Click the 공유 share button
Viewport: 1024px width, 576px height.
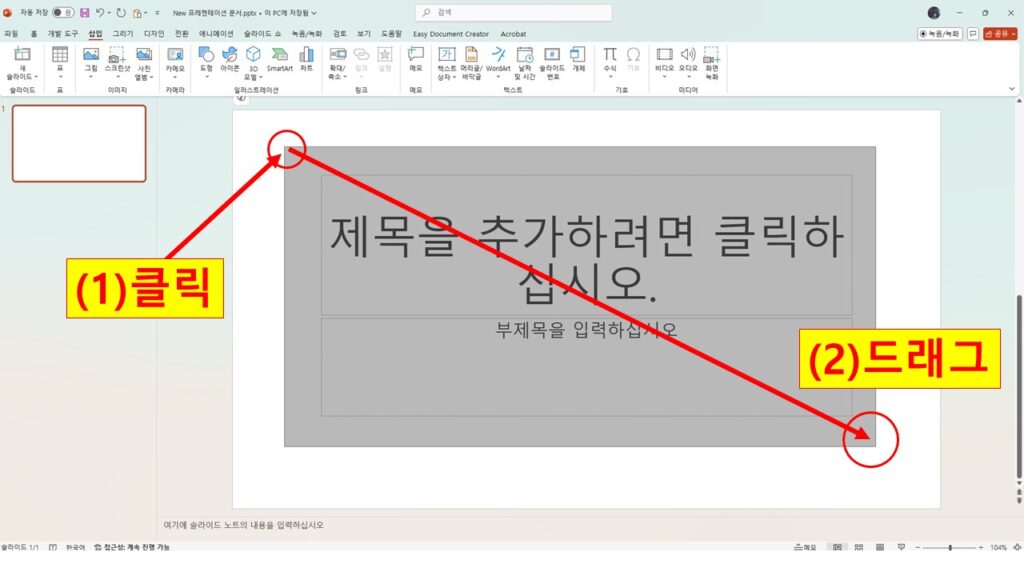1000,33
